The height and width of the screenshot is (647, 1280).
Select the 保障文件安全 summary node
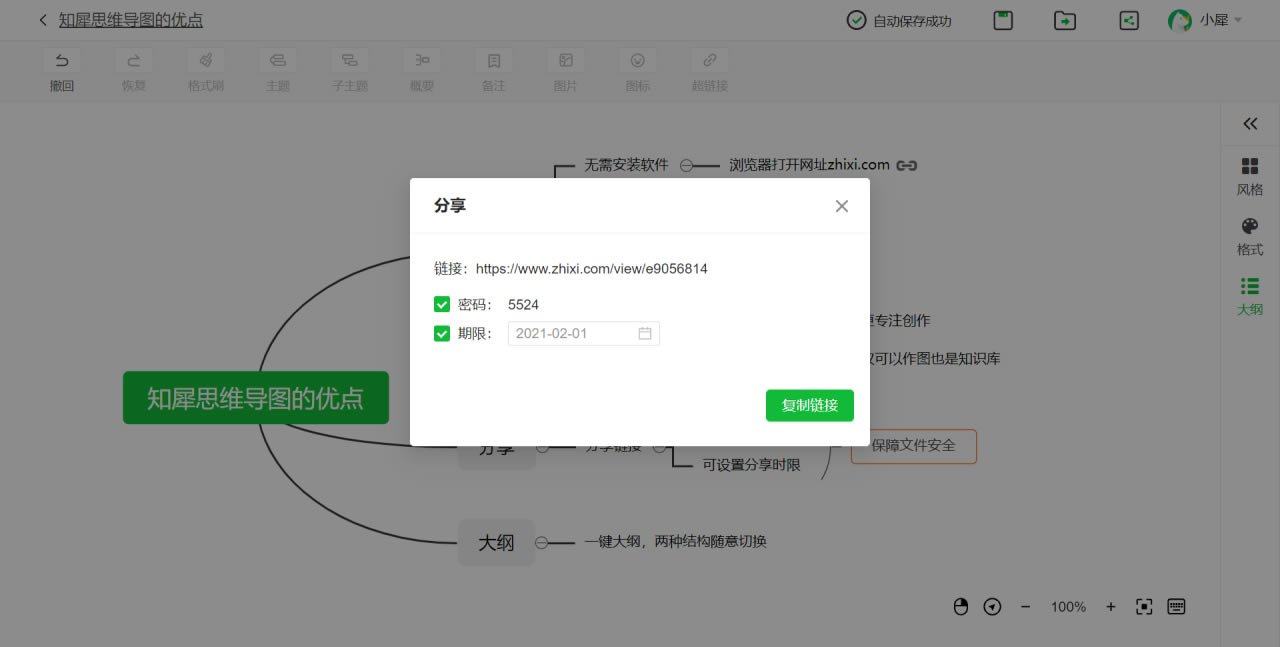pos(914,446)
